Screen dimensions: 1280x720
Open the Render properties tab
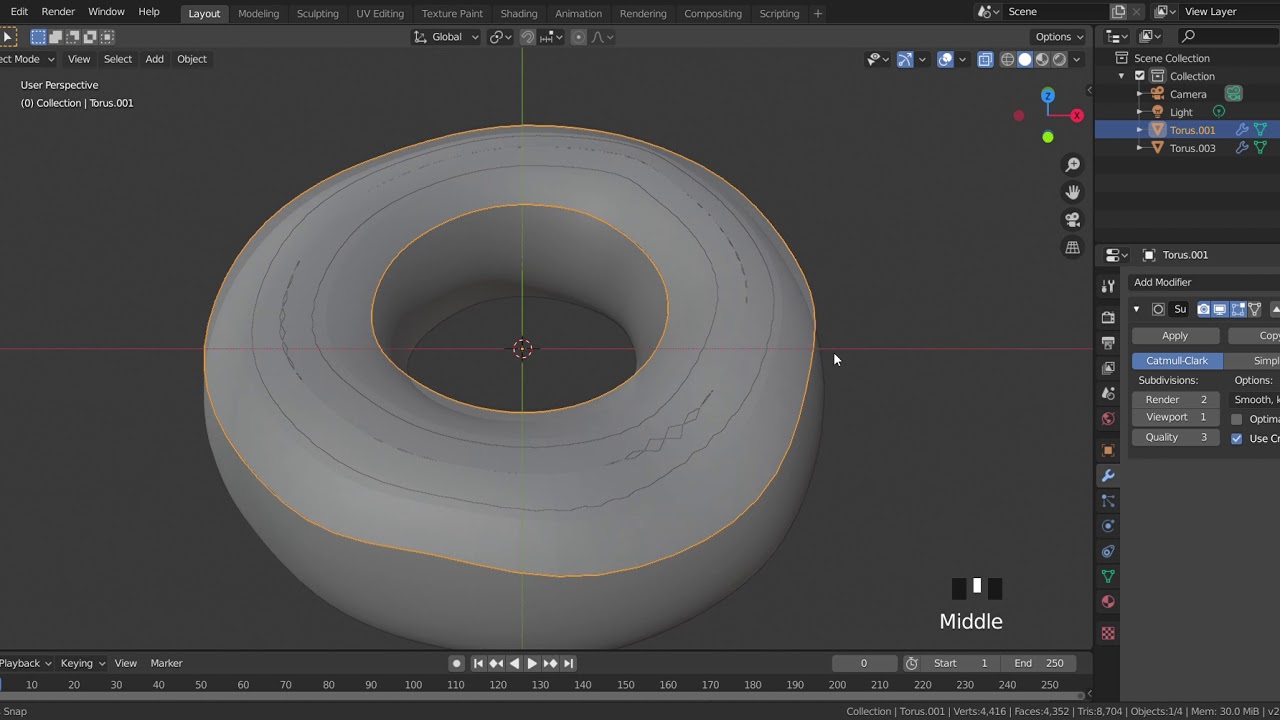(x=1108, y=317)
